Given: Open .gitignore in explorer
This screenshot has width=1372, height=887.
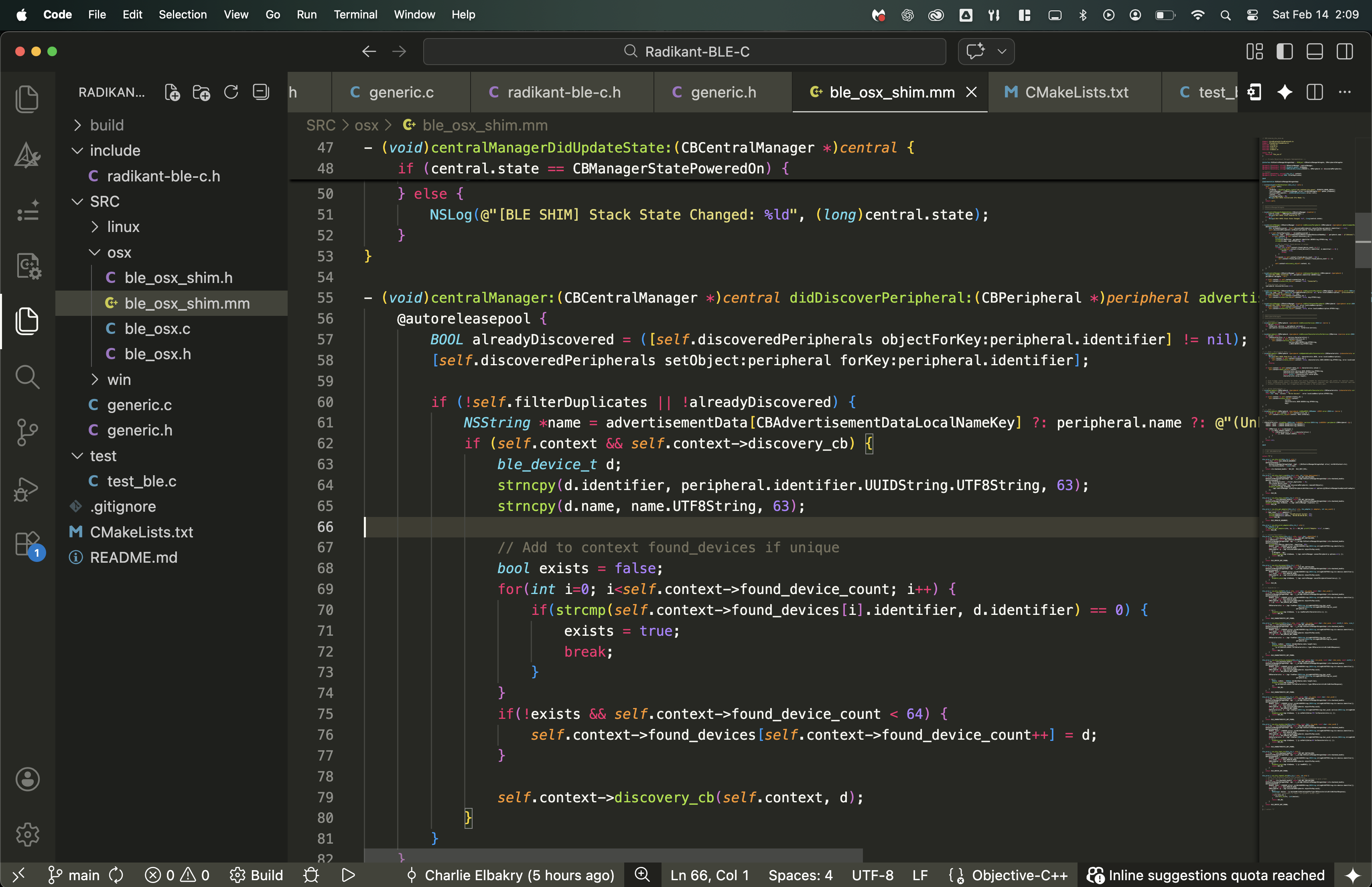Looking at the screenshot, I should [172, 506].
